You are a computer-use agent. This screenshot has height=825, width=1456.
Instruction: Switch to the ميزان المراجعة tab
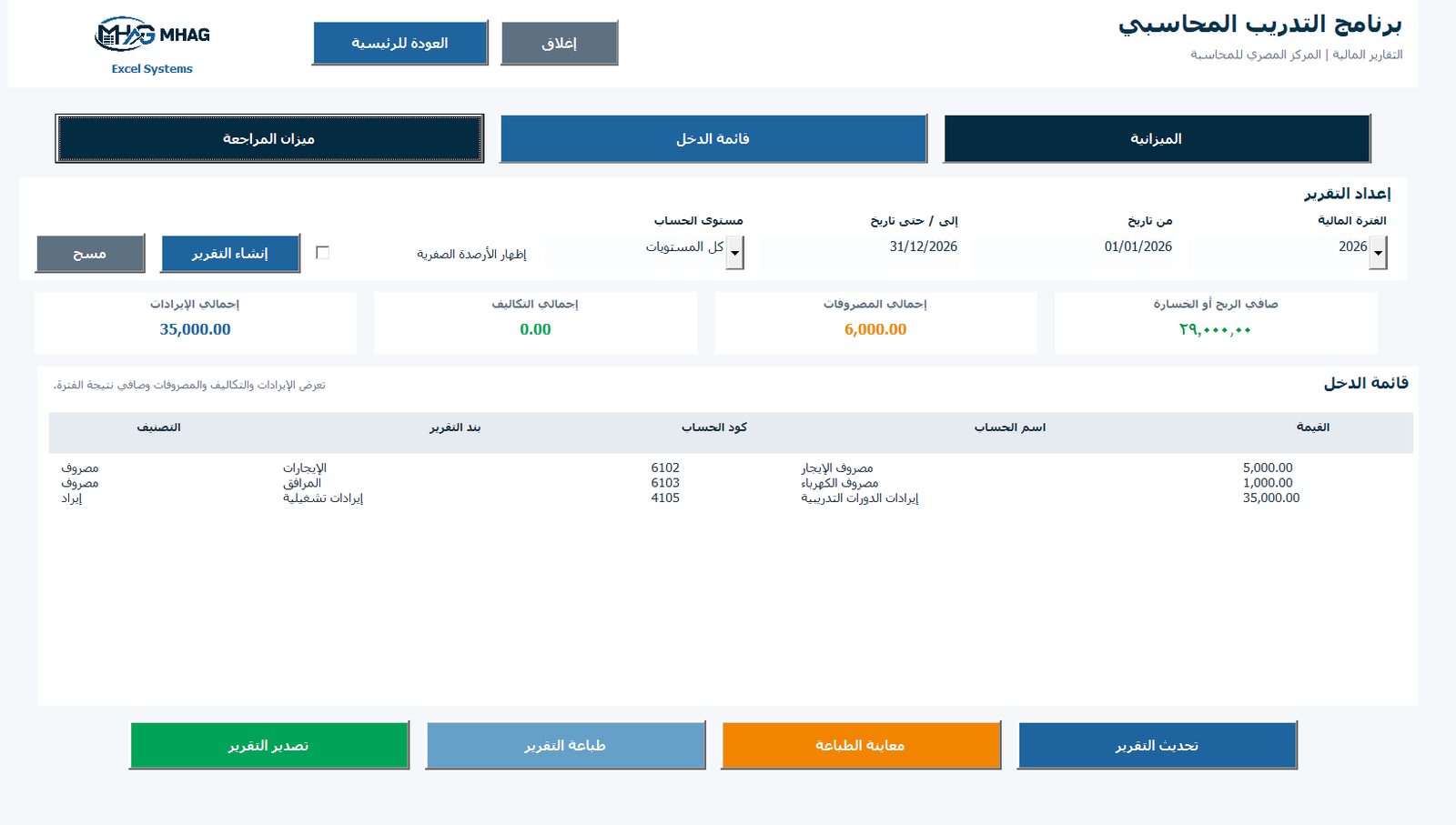(x=269, y=138)
